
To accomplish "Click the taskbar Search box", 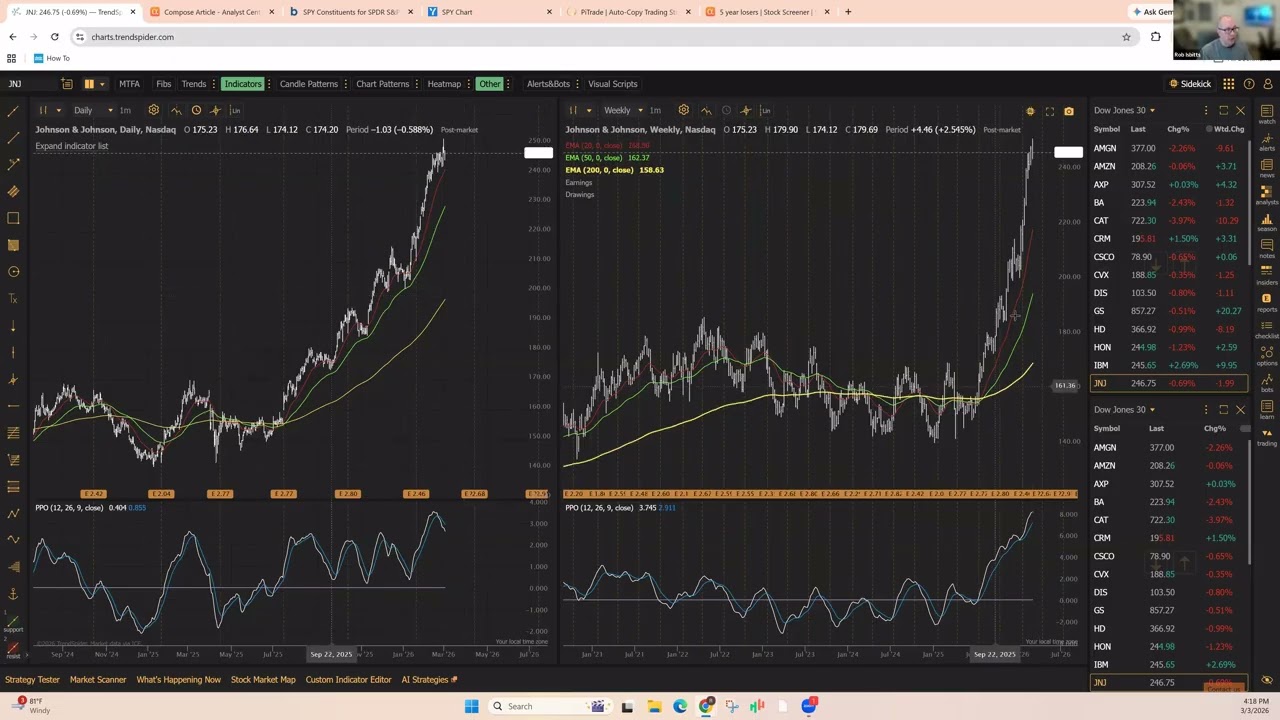I will click(x=550, y=706).
